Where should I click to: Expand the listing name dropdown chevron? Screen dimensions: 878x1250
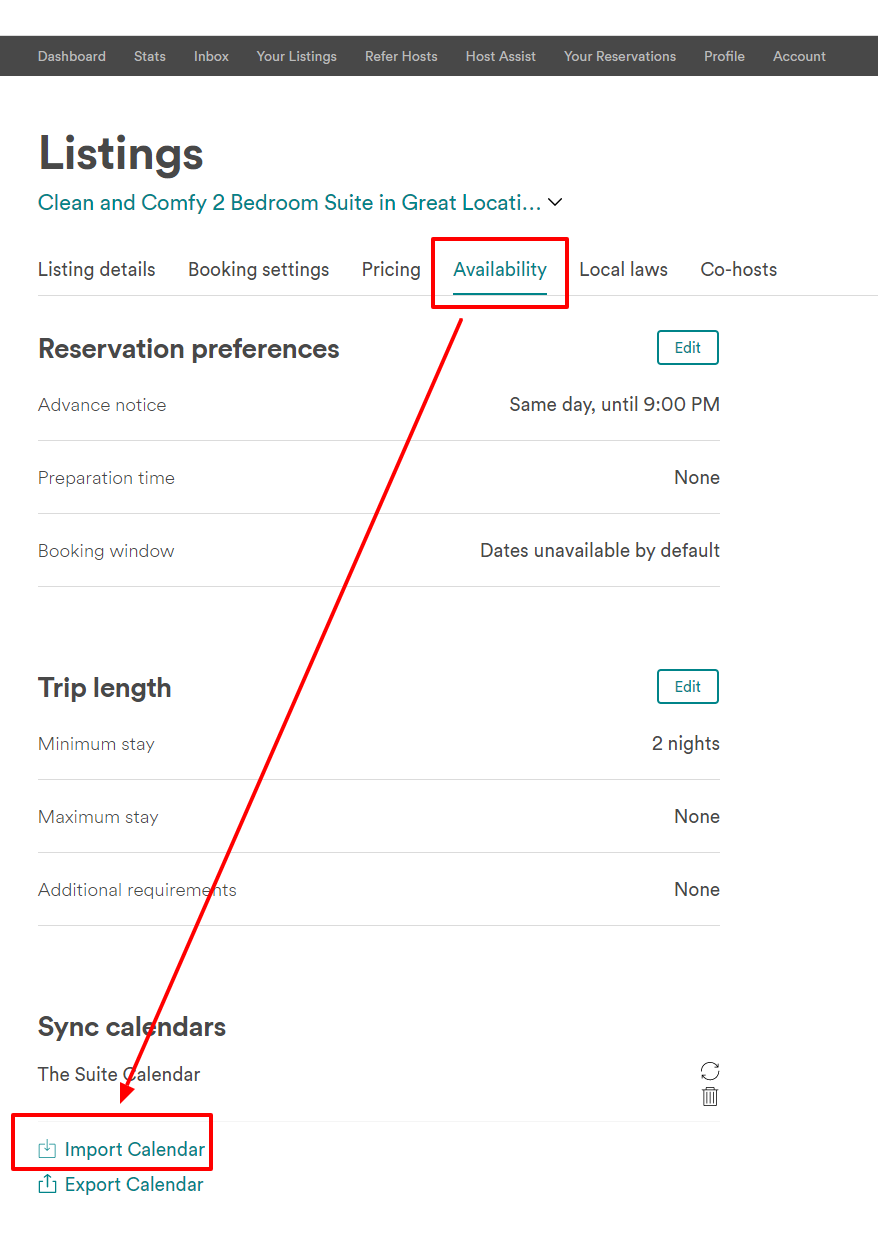[555, 202]
